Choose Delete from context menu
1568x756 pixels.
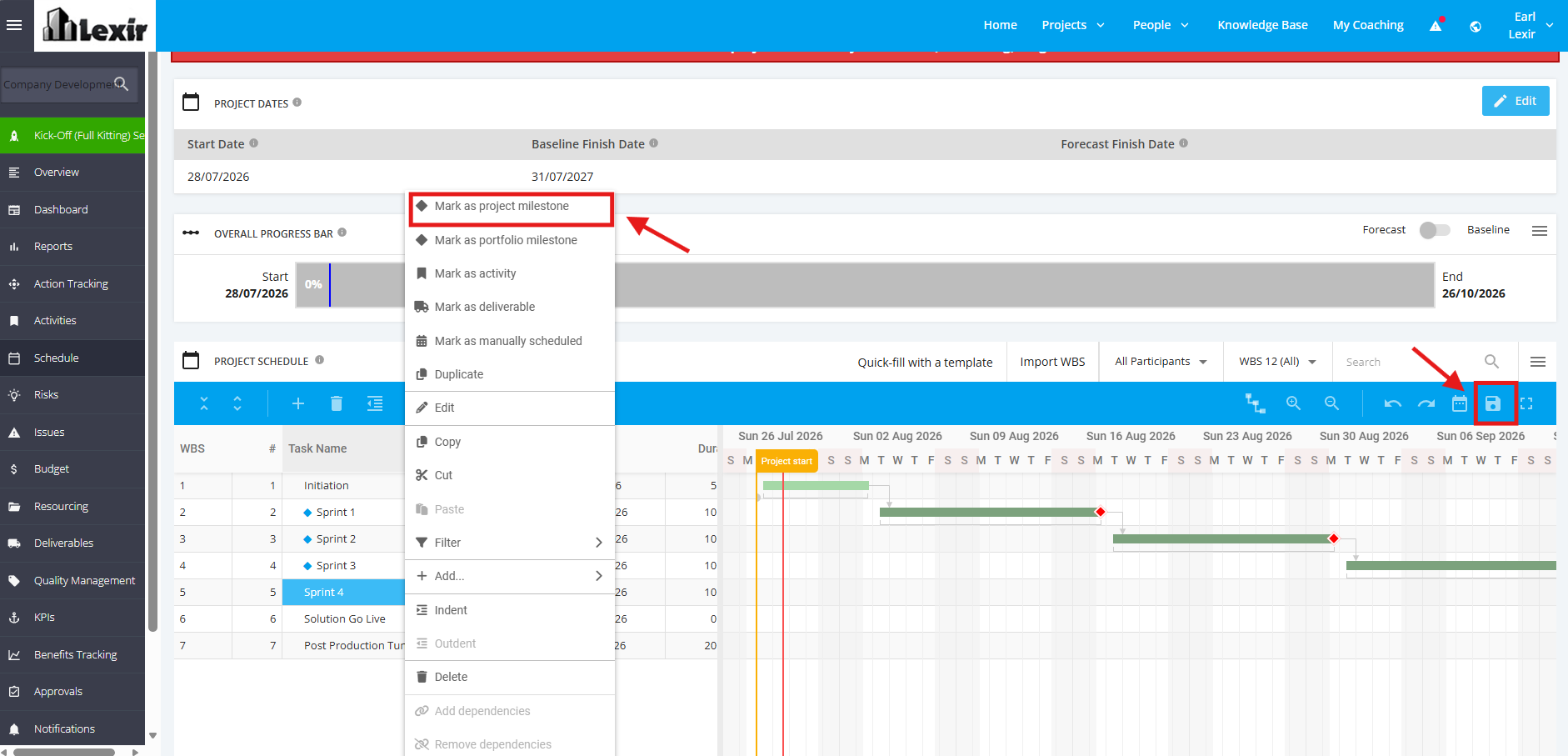click(510, 677)
